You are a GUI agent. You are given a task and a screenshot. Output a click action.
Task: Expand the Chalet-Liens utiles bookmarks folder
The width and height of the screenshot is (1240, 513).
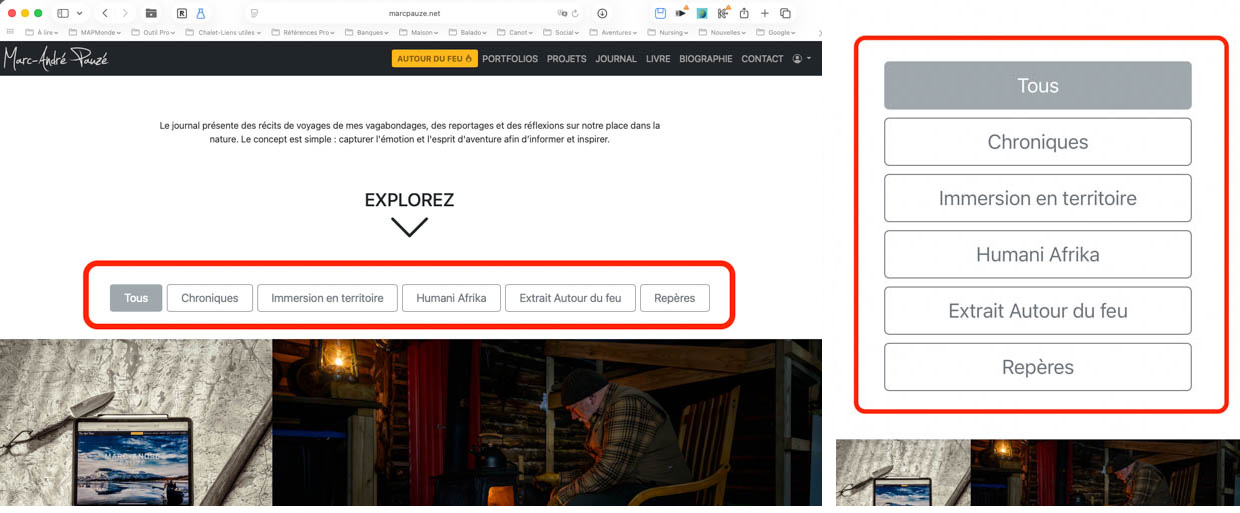225,32
